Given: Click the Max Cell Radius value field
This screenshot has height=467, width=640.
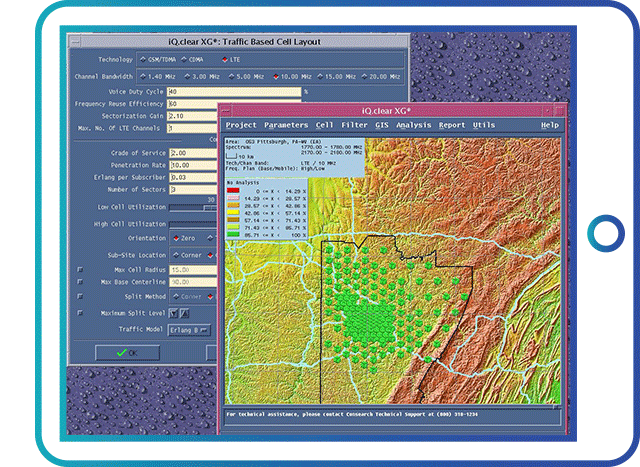Looking at the screenshot, I should [x=193, y=270].
